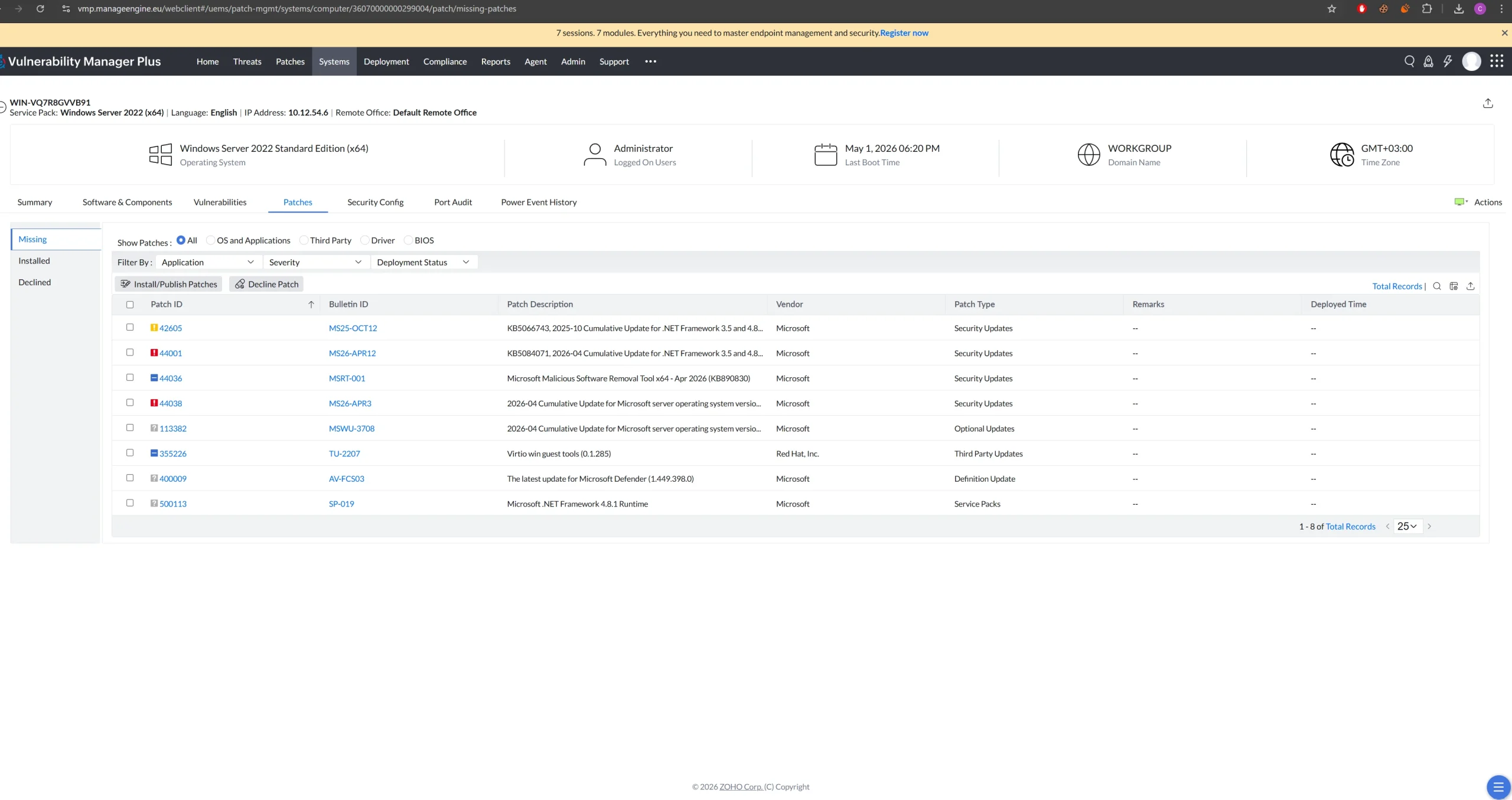Viewport: 1512px width, 800px height.
Task: Select the Driver radio button
Action: (x=364, y=240)
